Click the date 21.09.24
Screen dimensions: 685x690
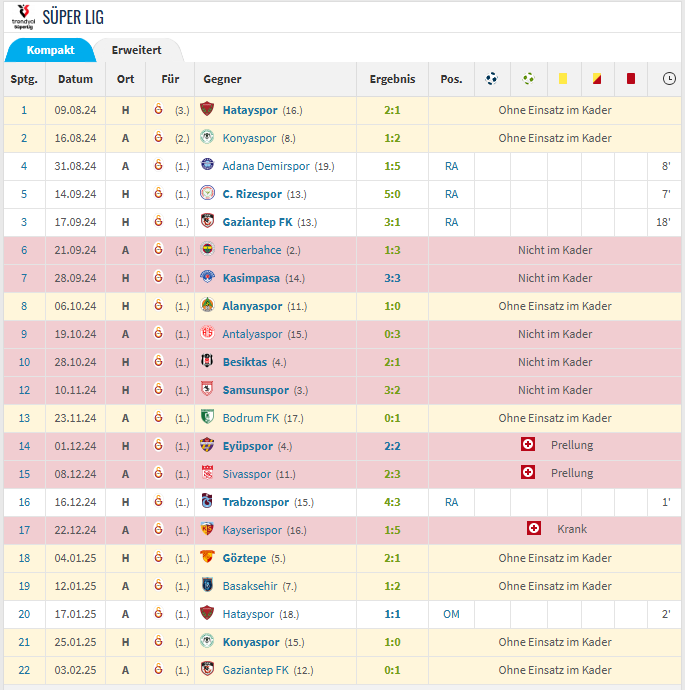(75, 250)
